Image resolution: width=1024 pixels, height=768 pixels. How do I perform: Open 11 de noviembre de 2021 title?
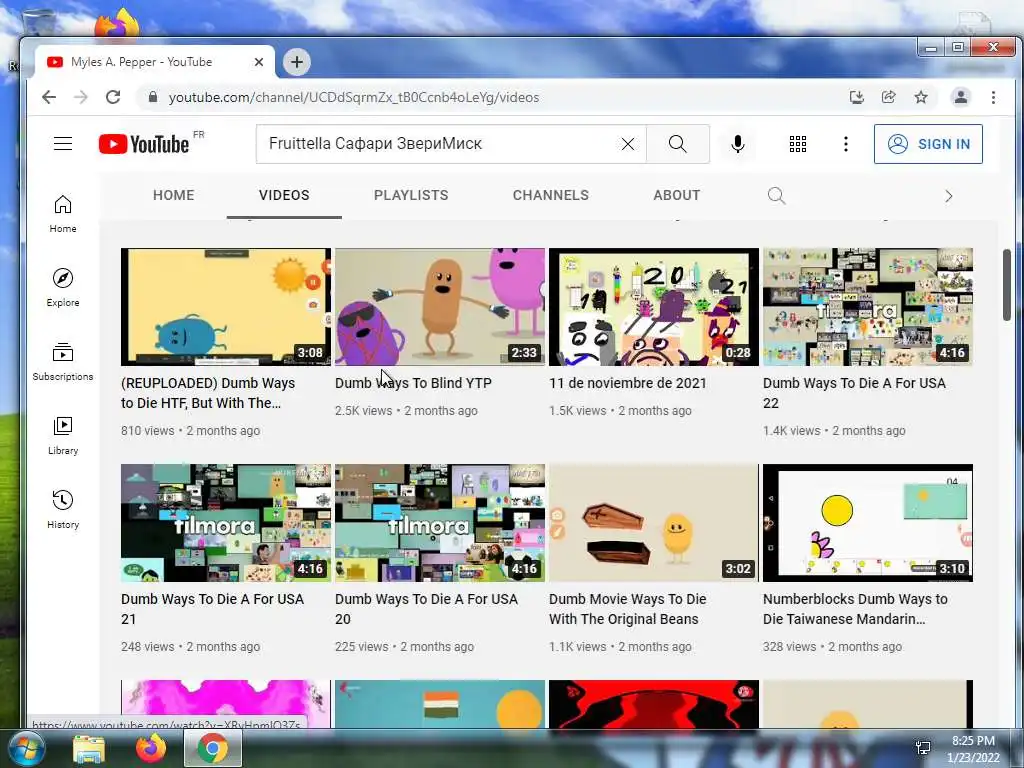(628, 383)
